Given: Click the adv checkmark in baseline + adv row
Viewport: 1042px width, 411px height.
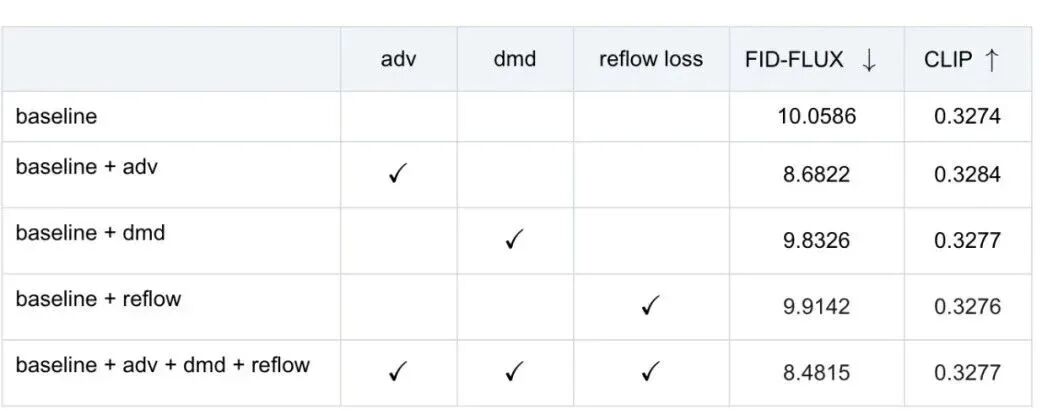Looking at the screenshot, I should 397,176.
